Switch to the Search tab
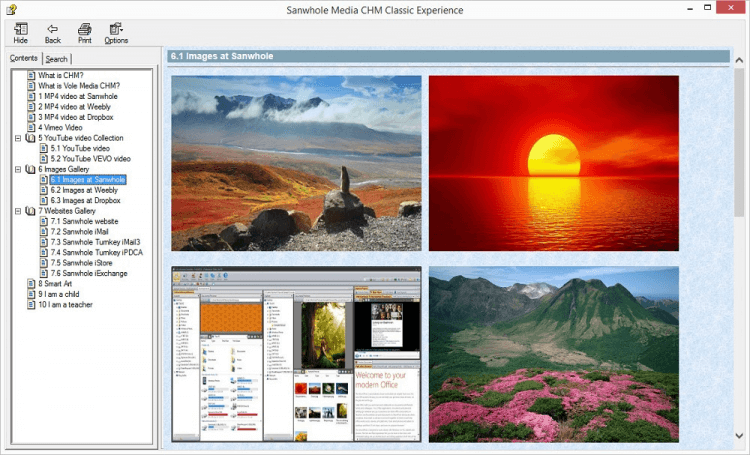Screen dimensions: 750x455 (56, 59)
